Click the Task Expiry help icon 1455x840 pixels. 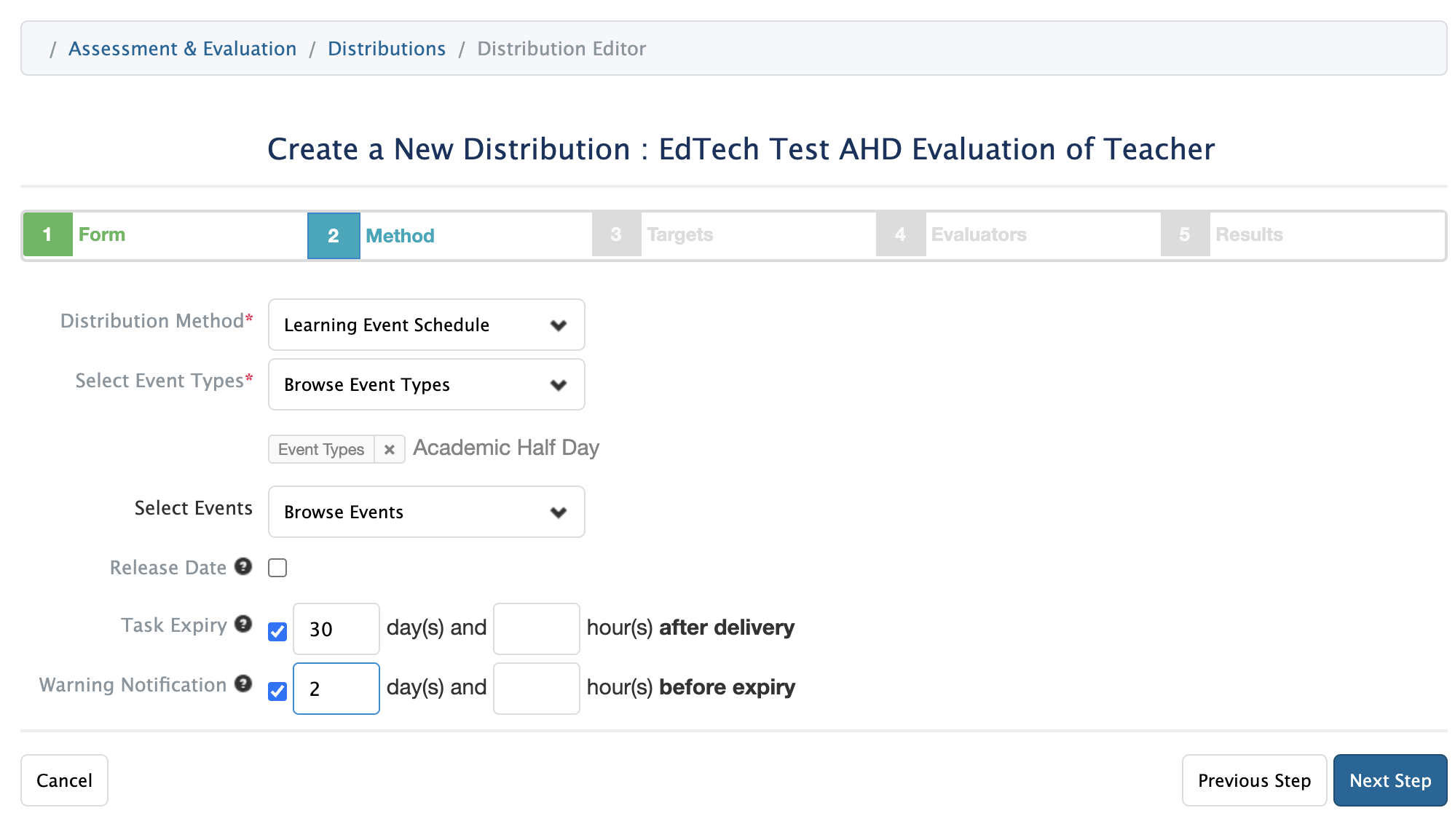243,624
